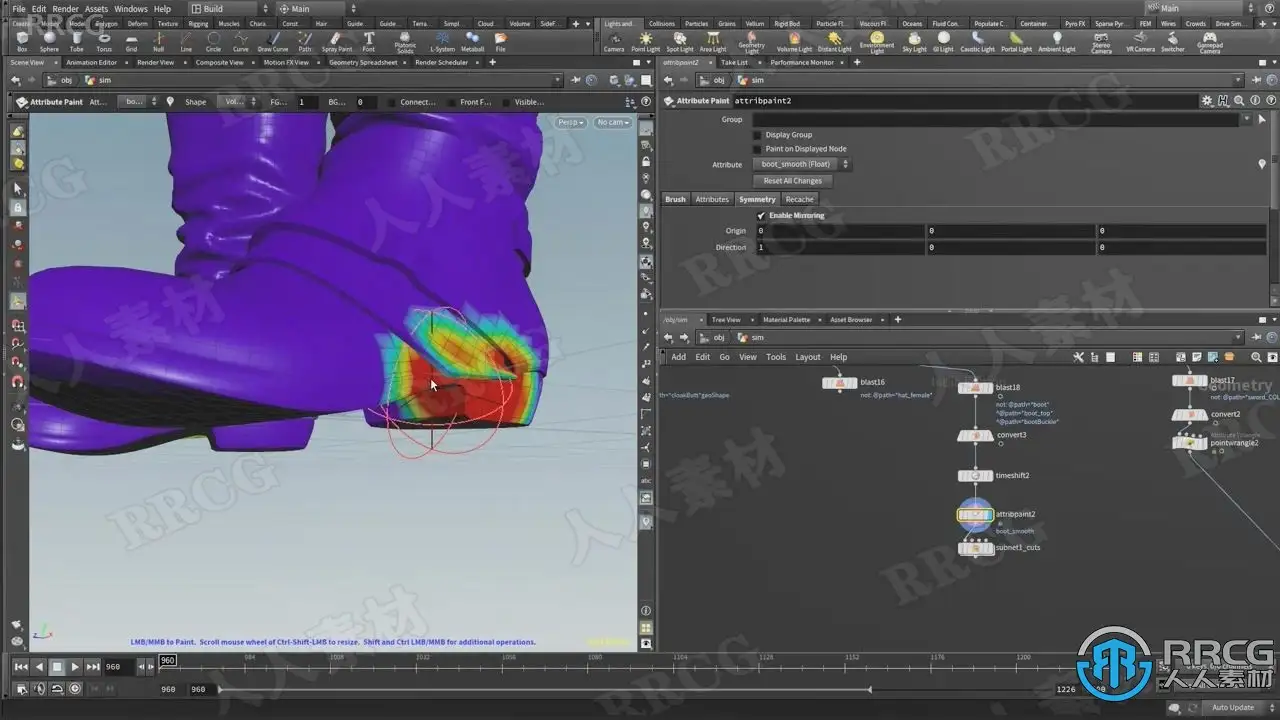Disable the Enable Mirroring checkbox
Image resolution: width=1280 pixels, height=720 pixels.
pyautogui.click(x=761, y=216)
